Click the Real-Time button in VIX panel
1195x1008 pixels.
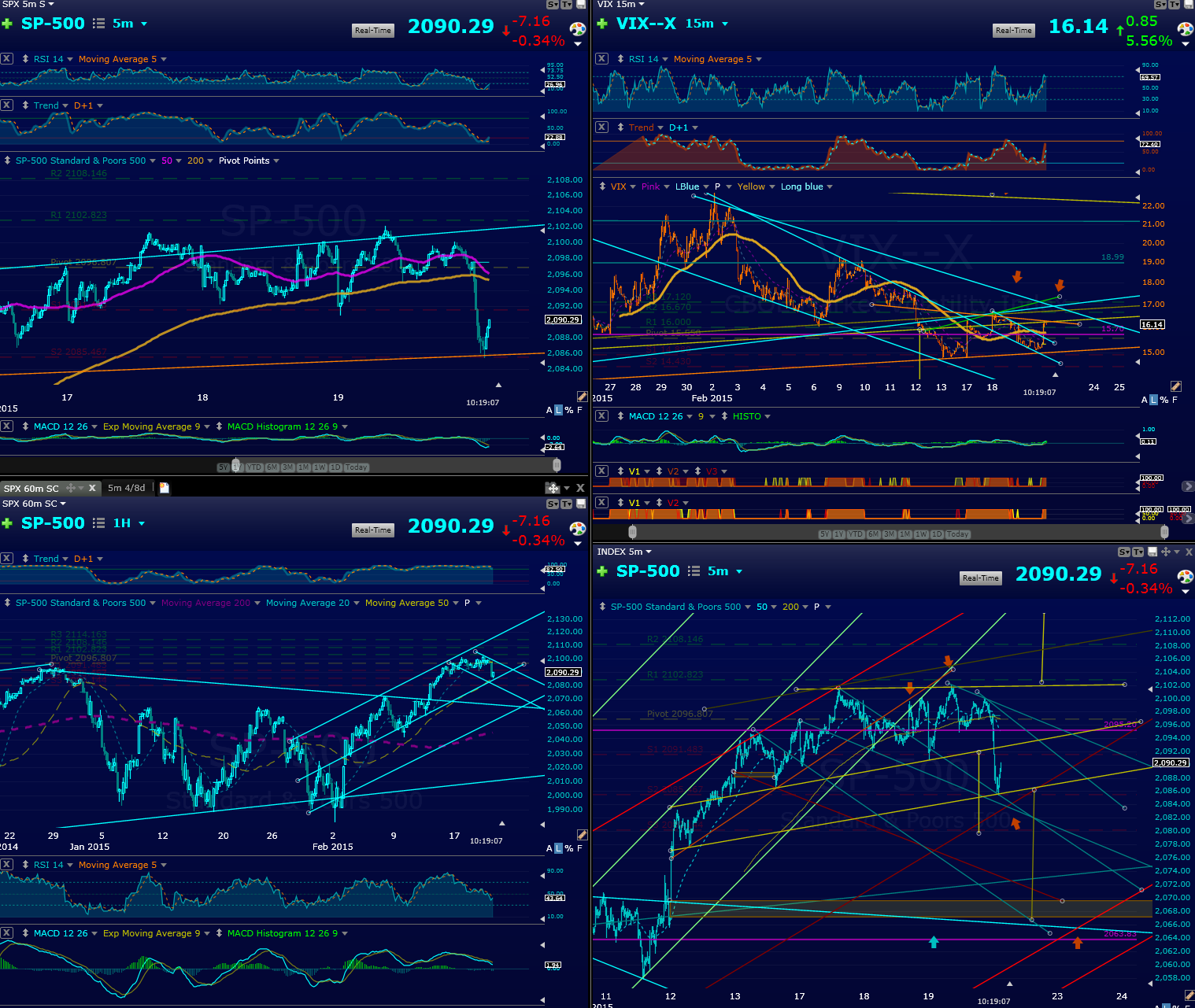click(1013, 31)
